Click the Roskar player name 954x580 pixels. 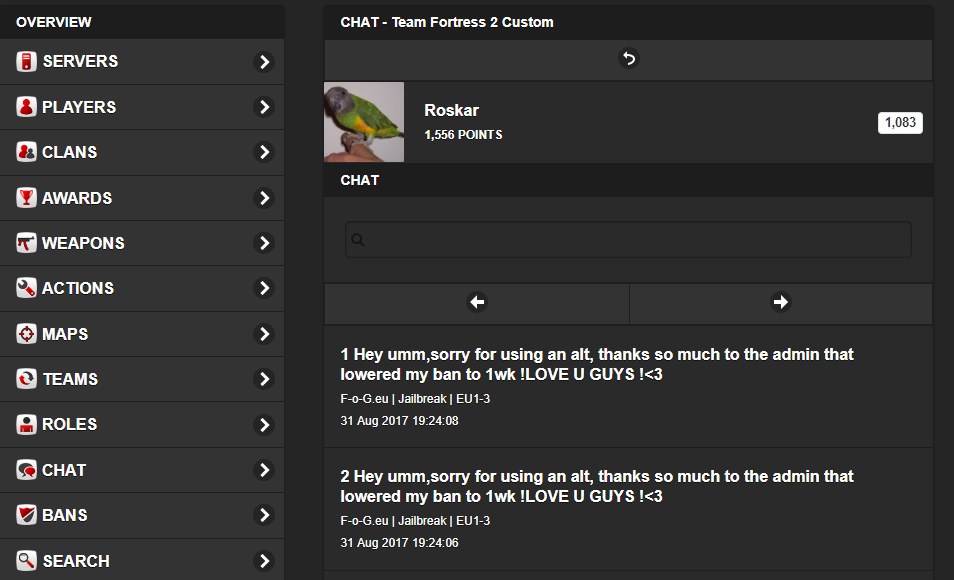451,110
